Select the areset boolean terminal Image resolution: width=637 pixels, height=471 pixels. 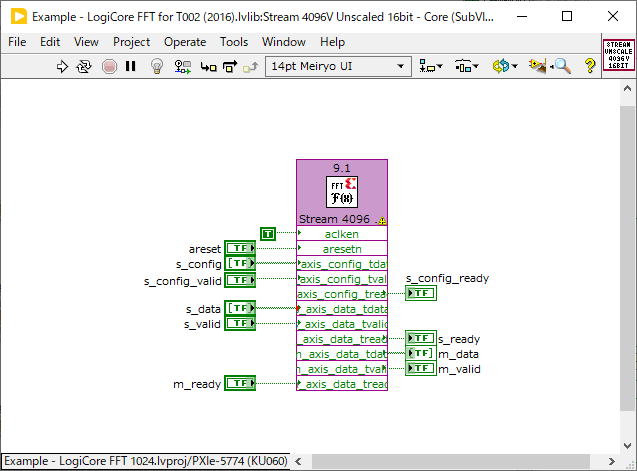[240, 248]
